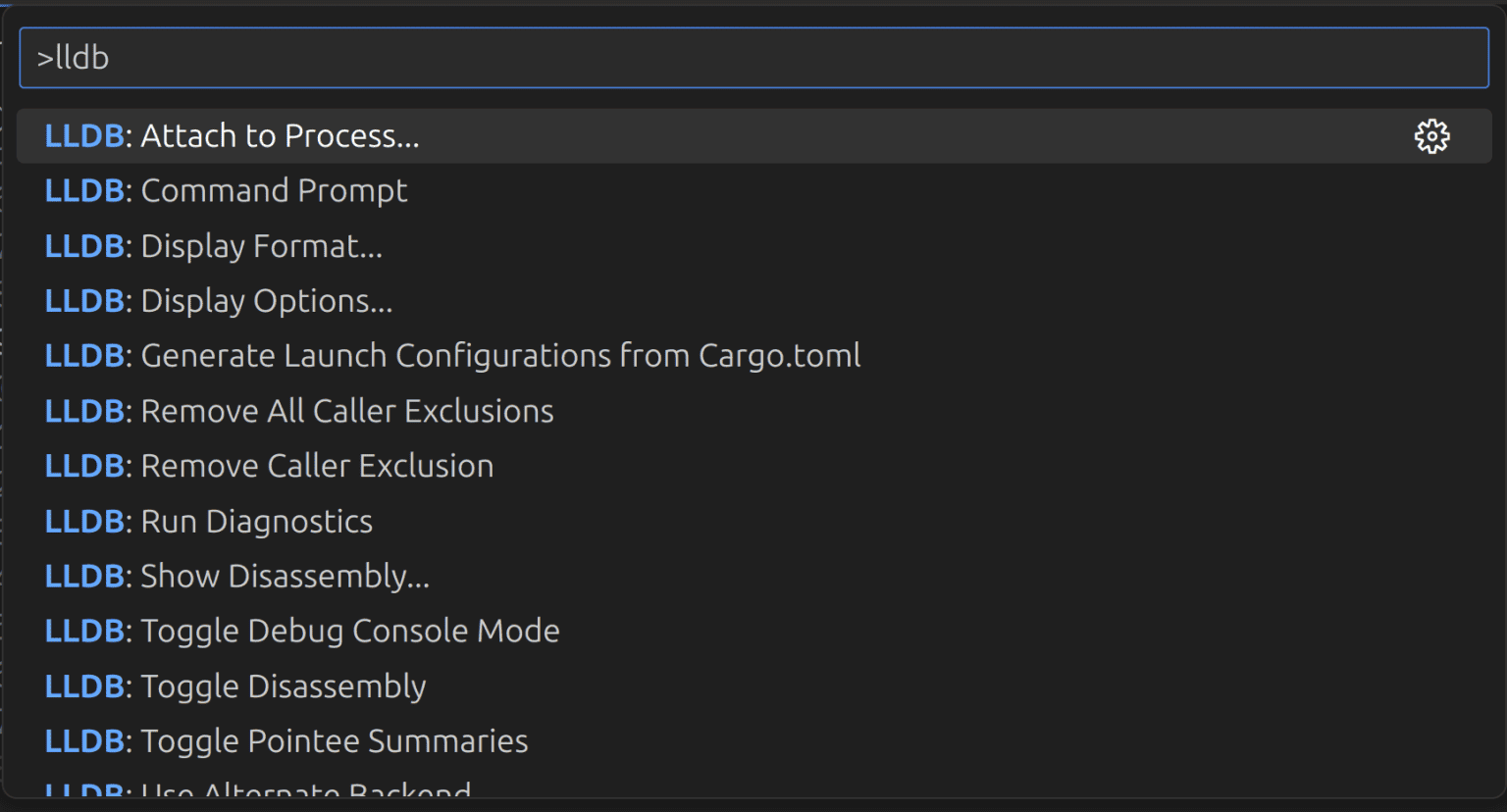Highlight the LLDB prefix of Command Prompt
This screenshot has height=812, width=1507.
pyautogui.click(x=85, y=190)
